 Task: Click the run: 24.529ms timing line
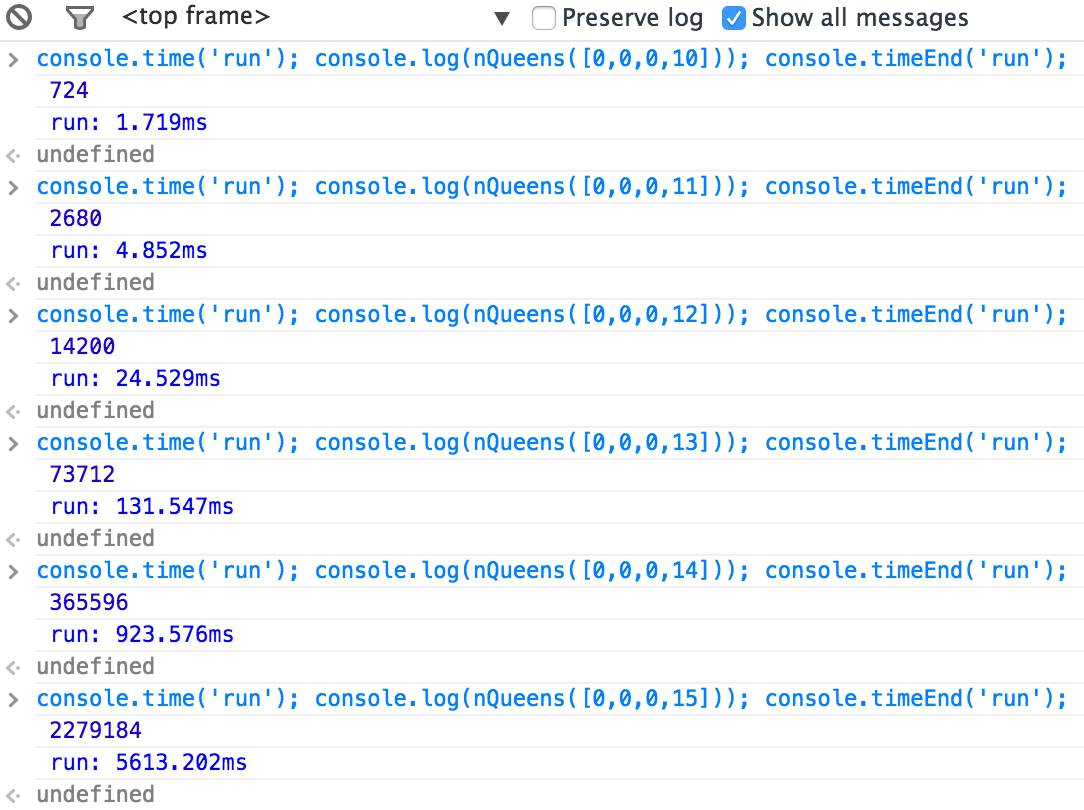136,379
